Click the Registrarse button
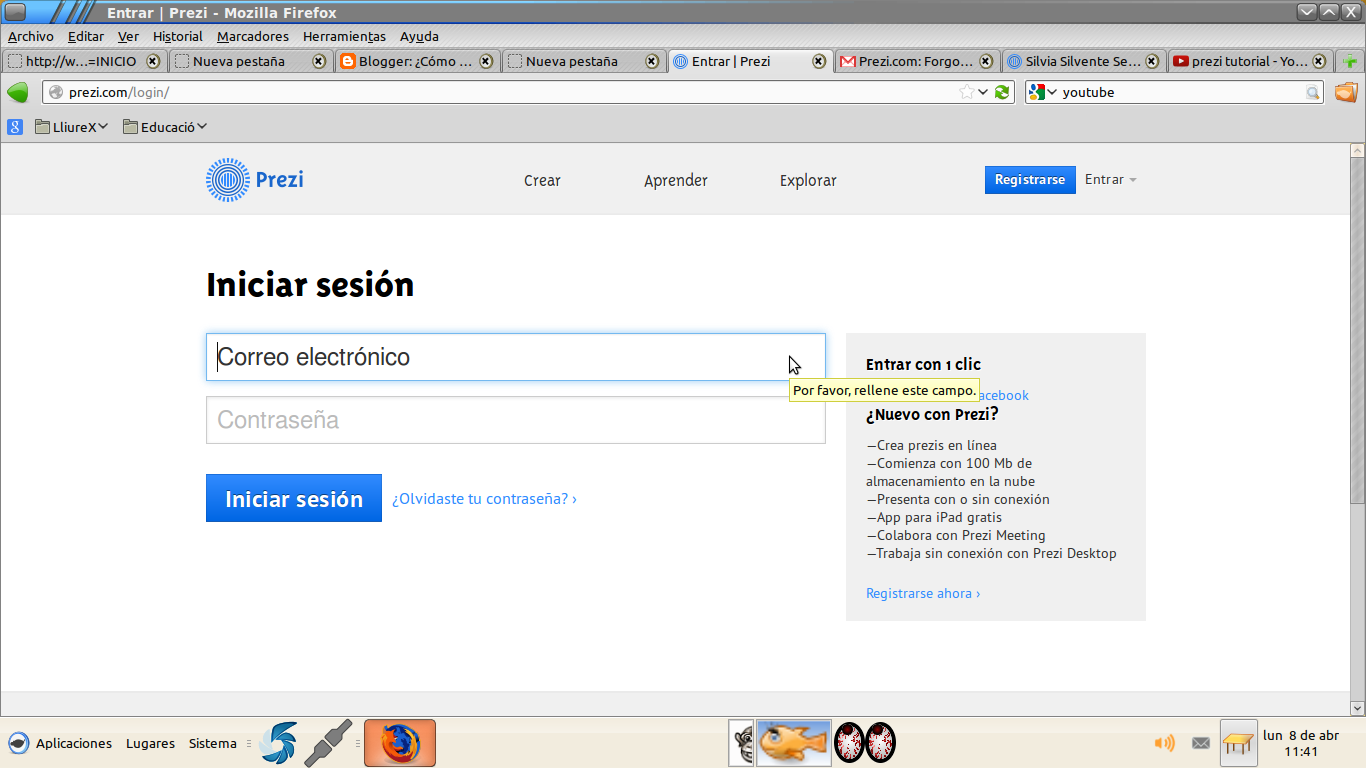1366x768 pixels. (x=1030, y=180)
